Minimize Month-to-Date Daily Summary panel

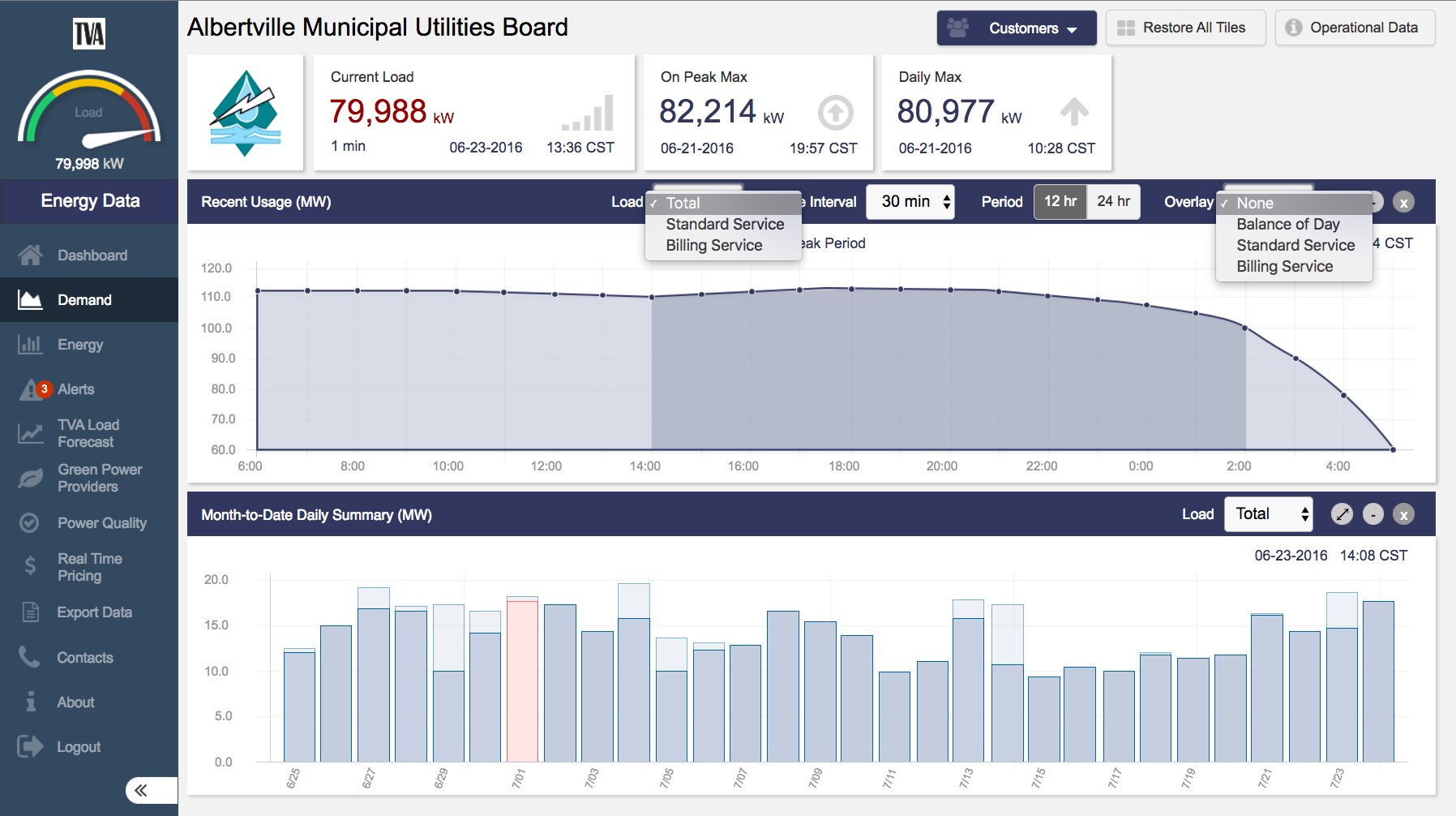pyautogui.click(x=1373, y=514)
